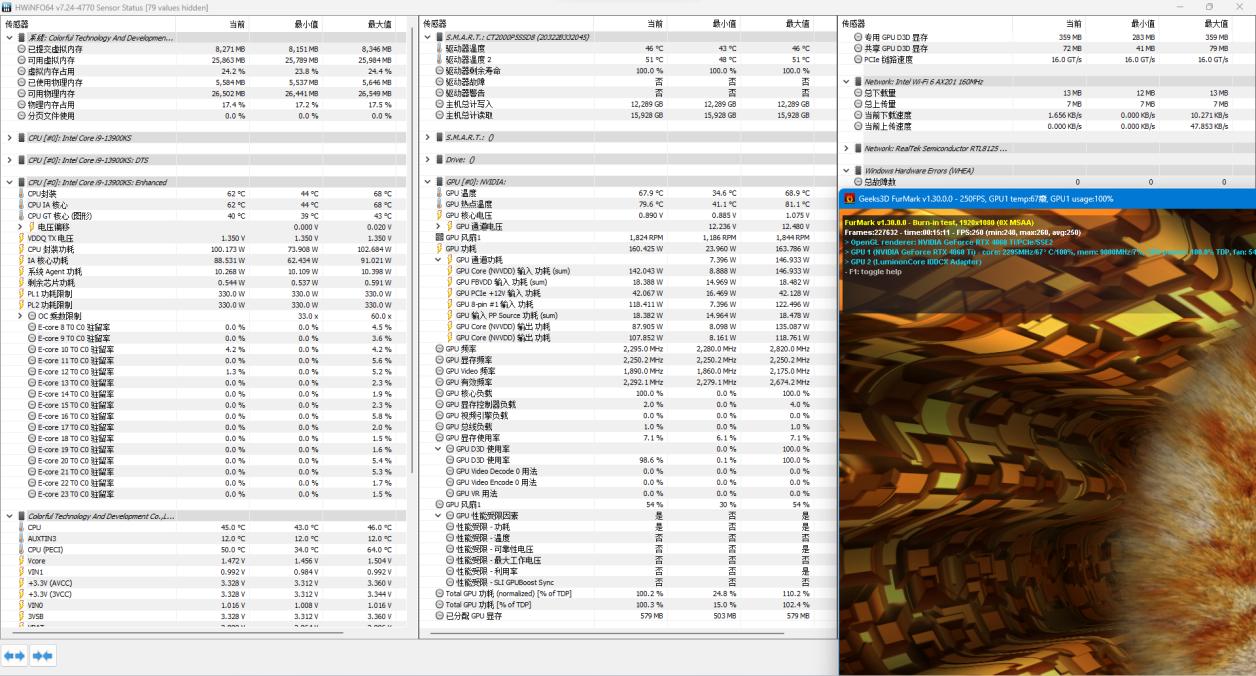Click the inward-arrows button next to it
The width and height of the screenshot is (1256, 676).
point(40,655)
